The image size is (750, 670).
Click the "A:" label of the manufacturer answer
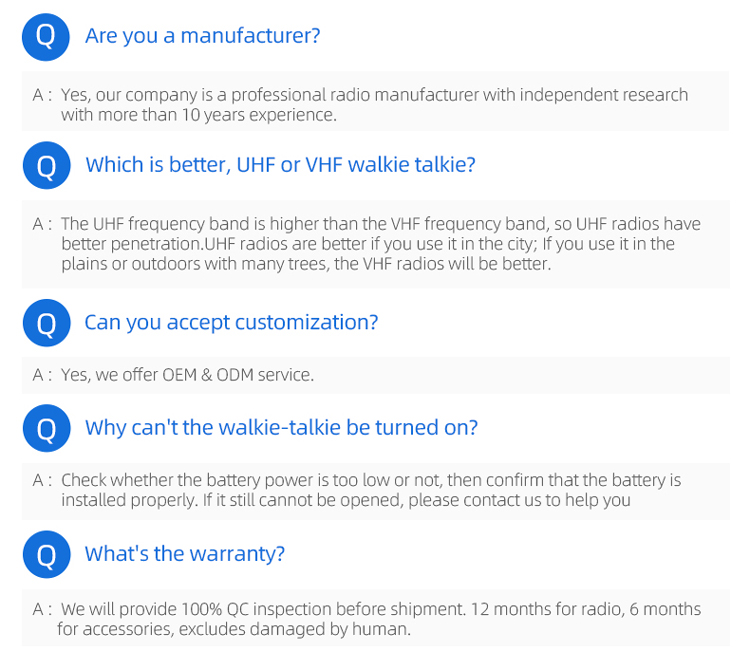[42, 95]
